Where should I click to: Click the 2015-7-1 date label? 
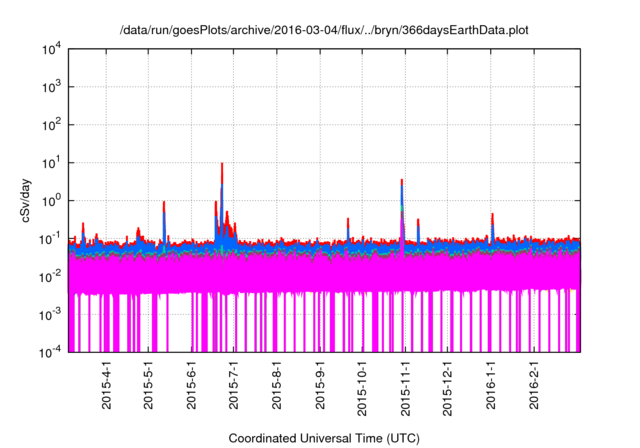pyautogui.click(x=234, y=385)
